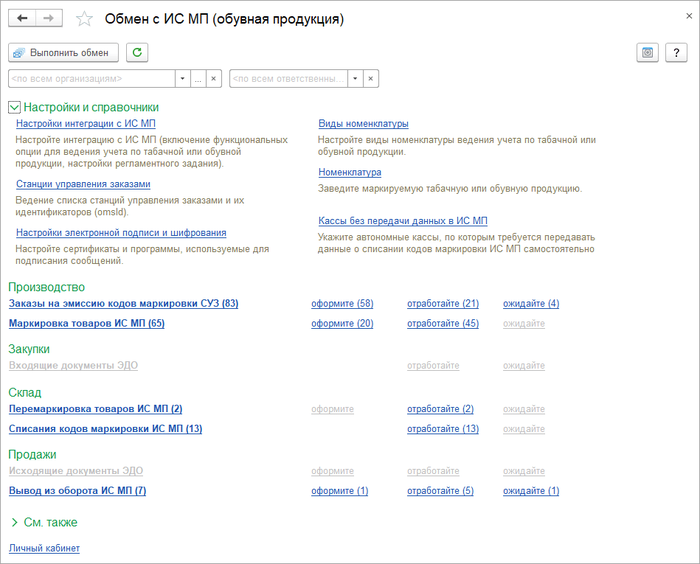Open help with the question mark button
The height and width of the screenshot is (564, 700).
677,53
